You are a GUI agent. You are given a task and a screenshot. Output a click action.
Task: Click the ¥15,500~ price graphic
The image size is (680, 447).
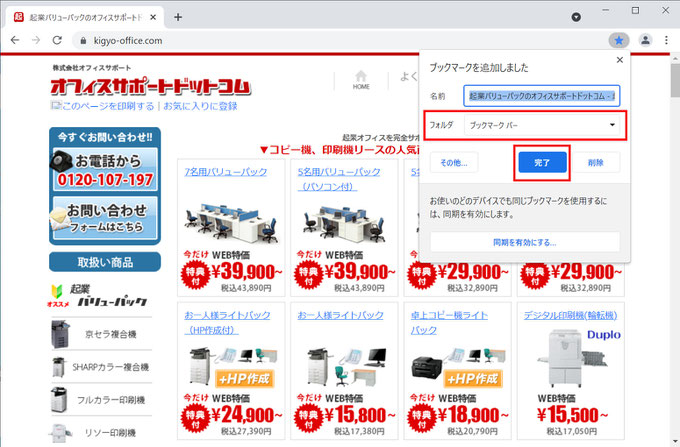pos(572,415)
